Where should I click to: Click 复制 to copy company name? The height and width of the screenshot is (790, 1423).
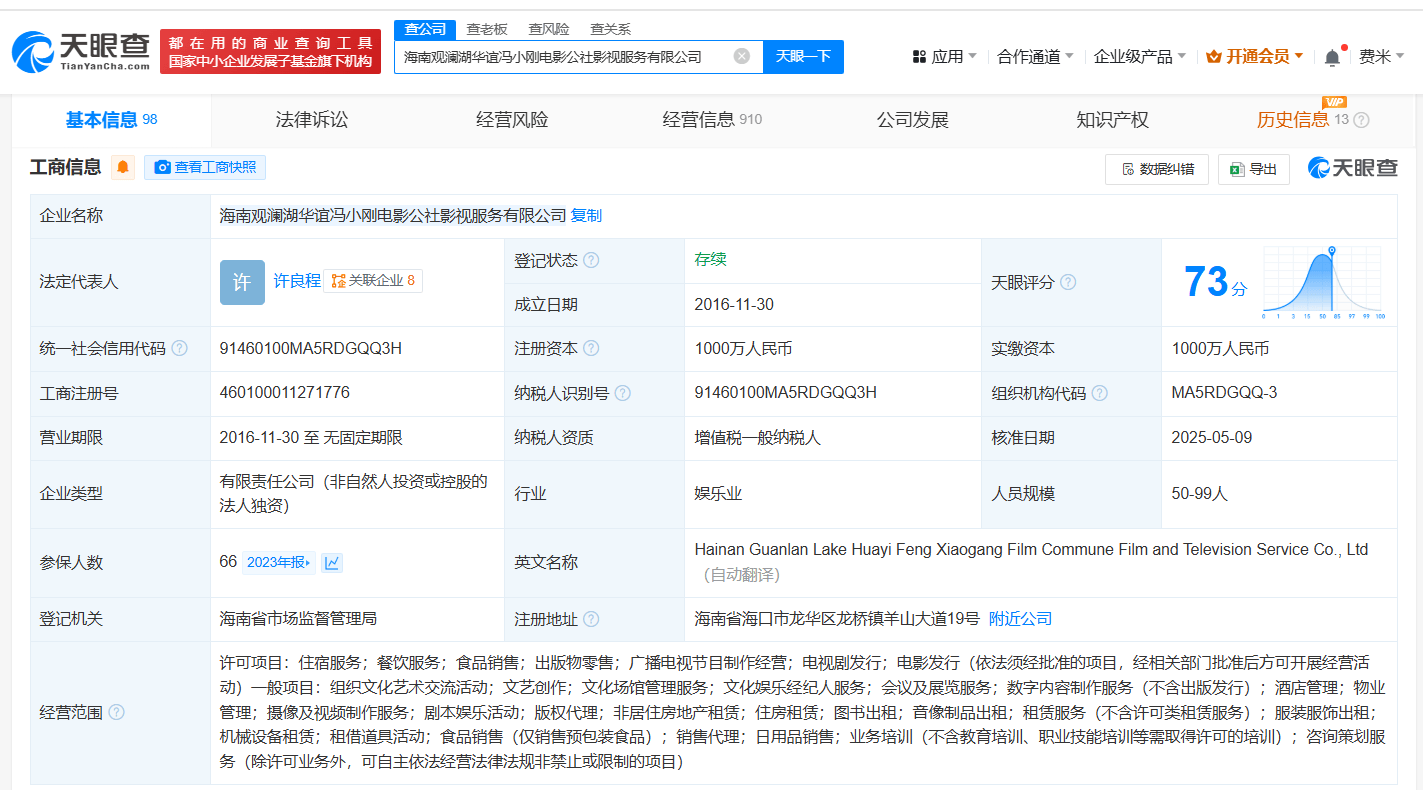pyautogui.click(x=586, y=216)
